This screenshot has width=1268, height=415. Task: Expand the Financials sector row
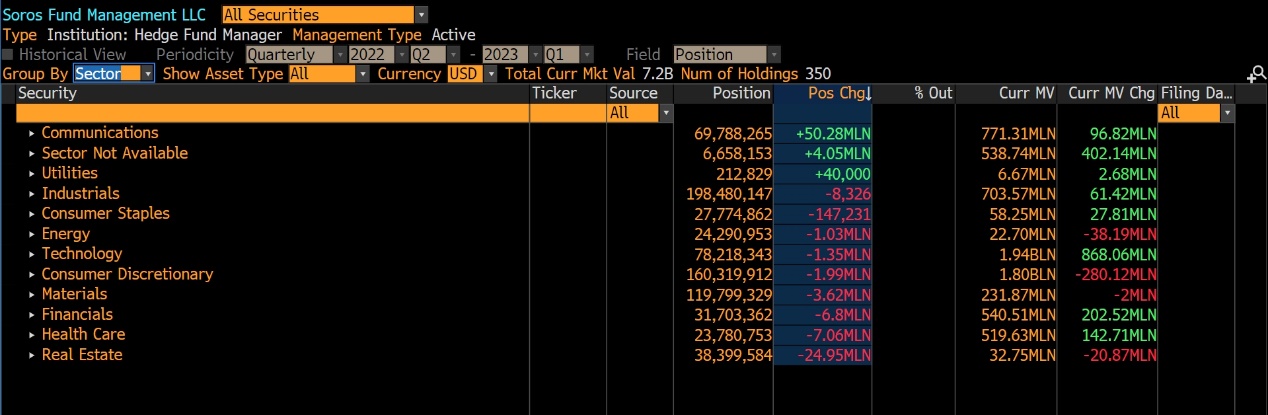coord(32,314)
